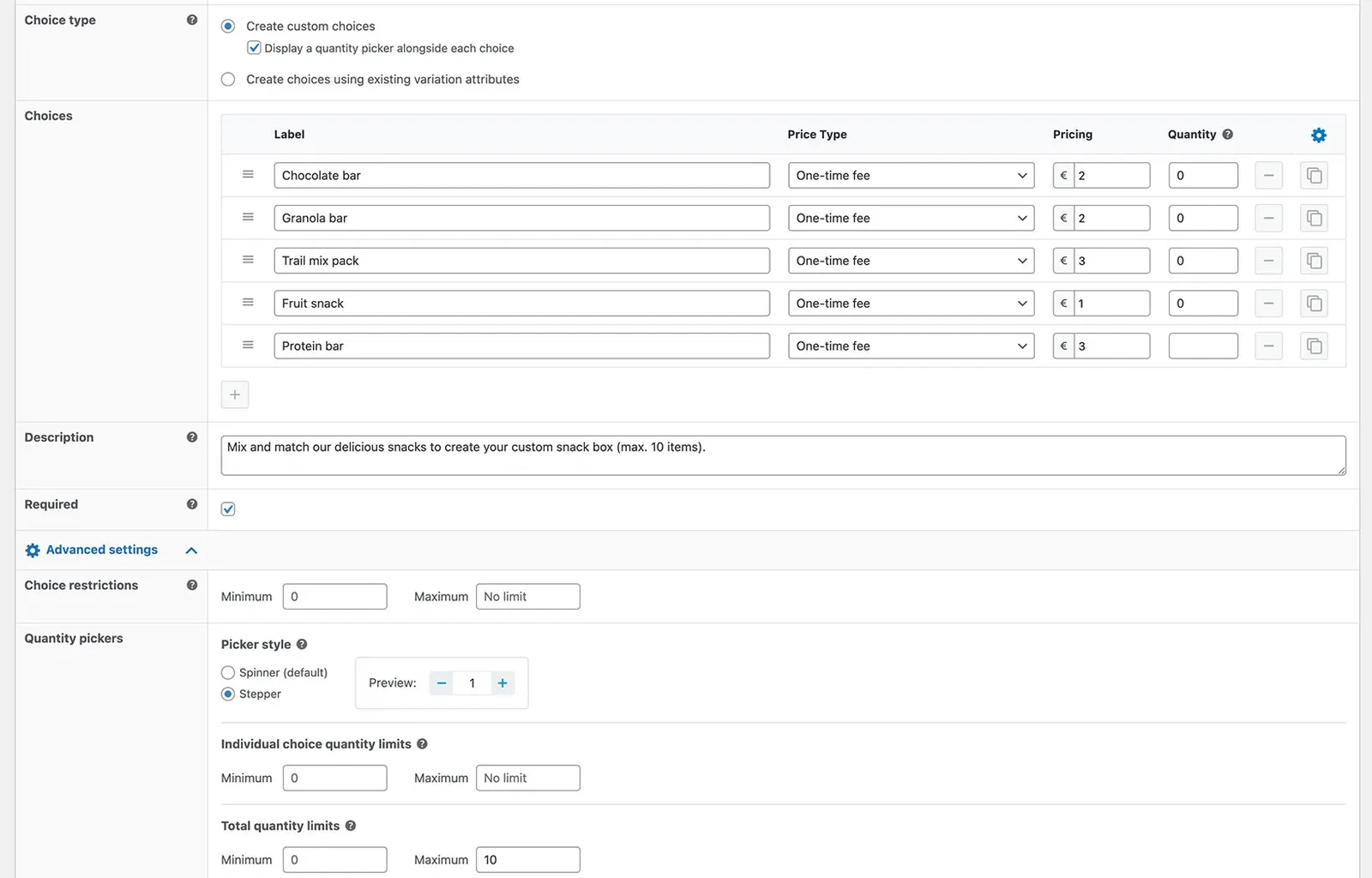Add a new choice with the plus button
1372x878 pixels.
click(235, 395)
